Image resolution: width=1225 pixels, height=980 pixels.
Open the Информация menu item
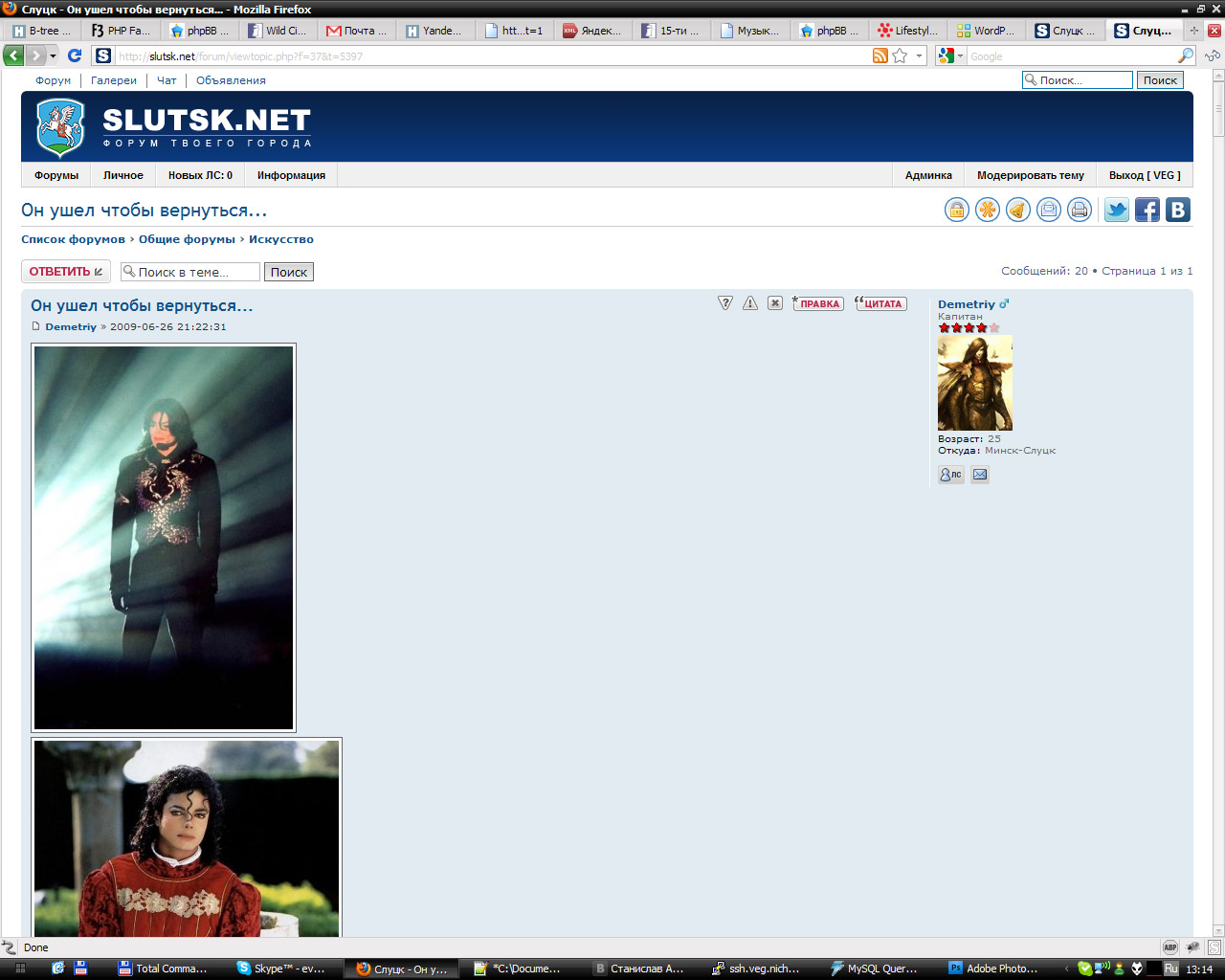click(291, 175)
